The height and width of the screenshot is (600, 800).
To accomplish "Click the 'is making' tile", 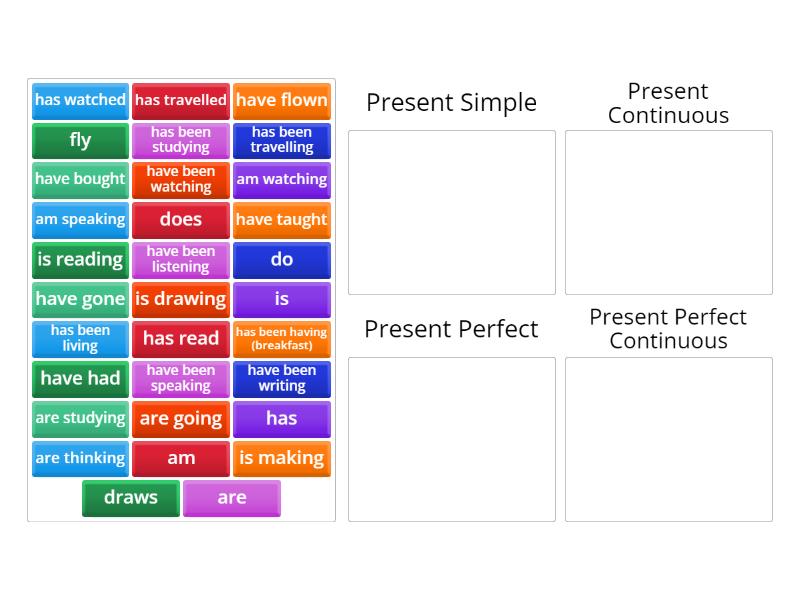I will tap(281, 458).
